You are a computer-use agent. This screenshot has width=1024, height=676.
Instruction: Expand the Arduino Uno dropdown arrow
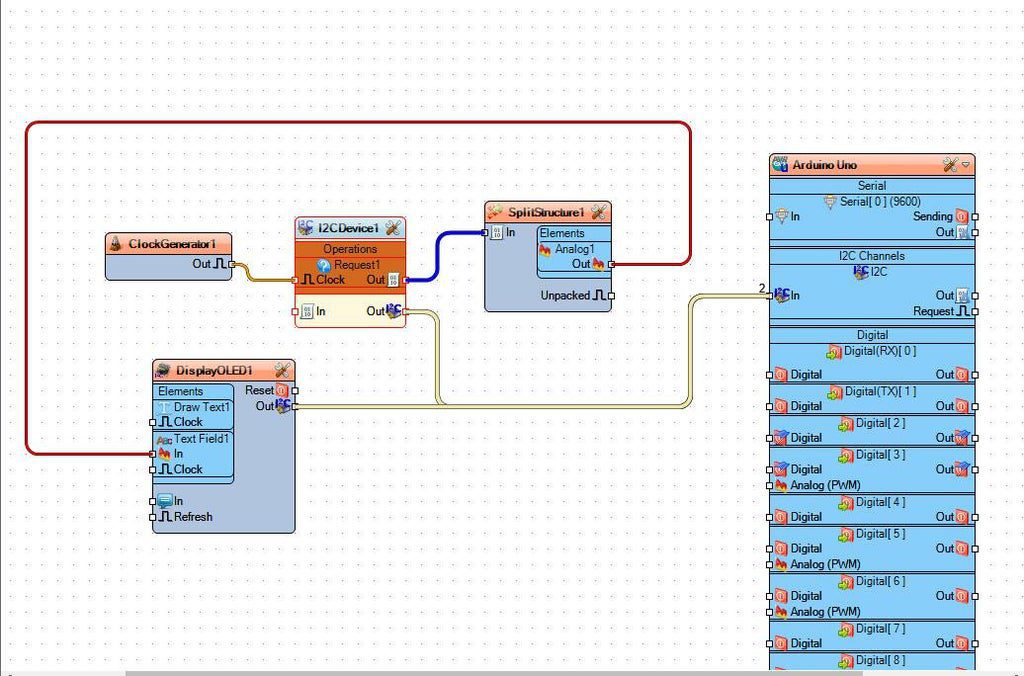point(966,165)
